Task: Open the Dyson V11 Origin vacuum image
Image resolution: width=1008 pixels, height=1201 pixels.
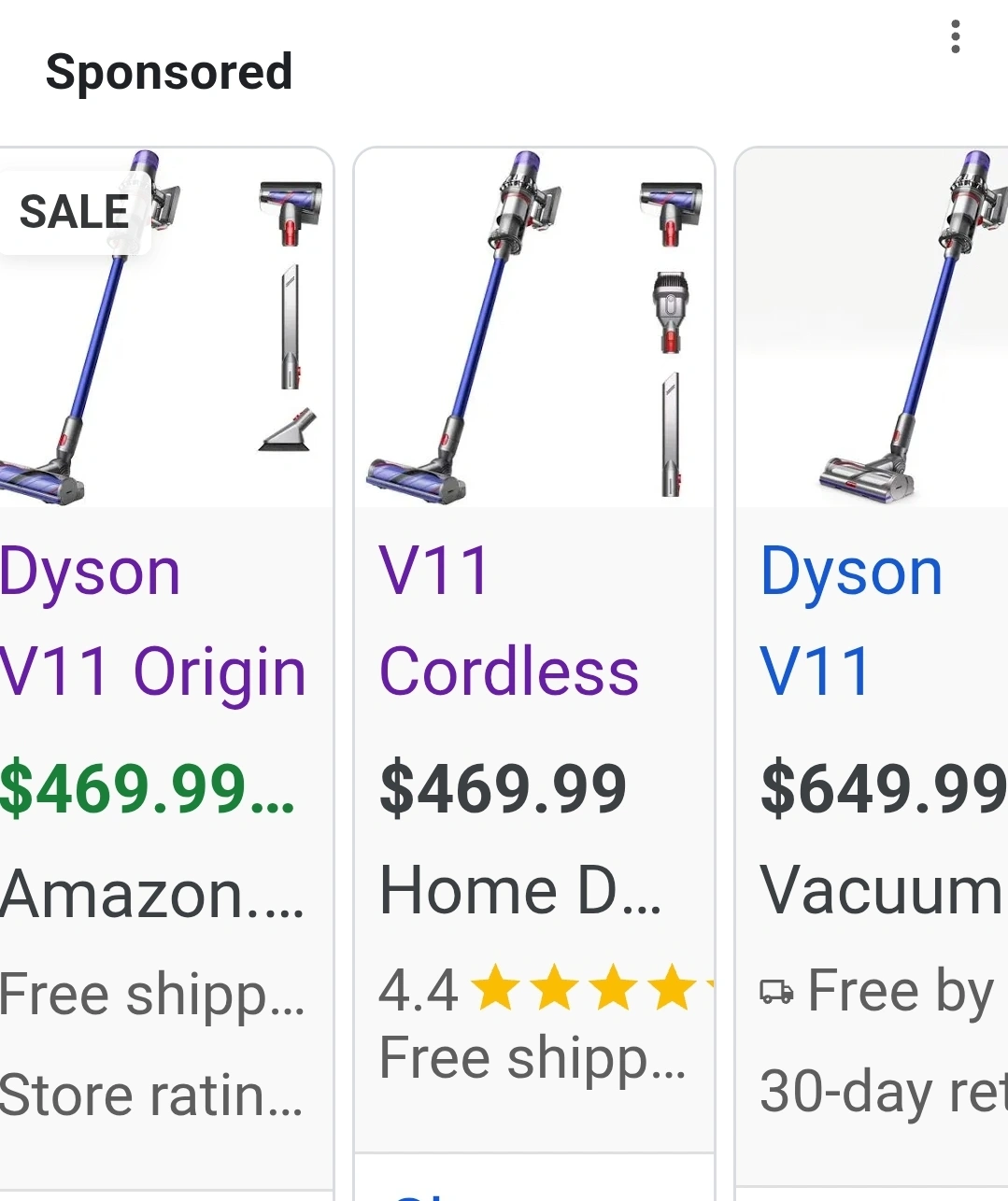Action: [166, 327]
